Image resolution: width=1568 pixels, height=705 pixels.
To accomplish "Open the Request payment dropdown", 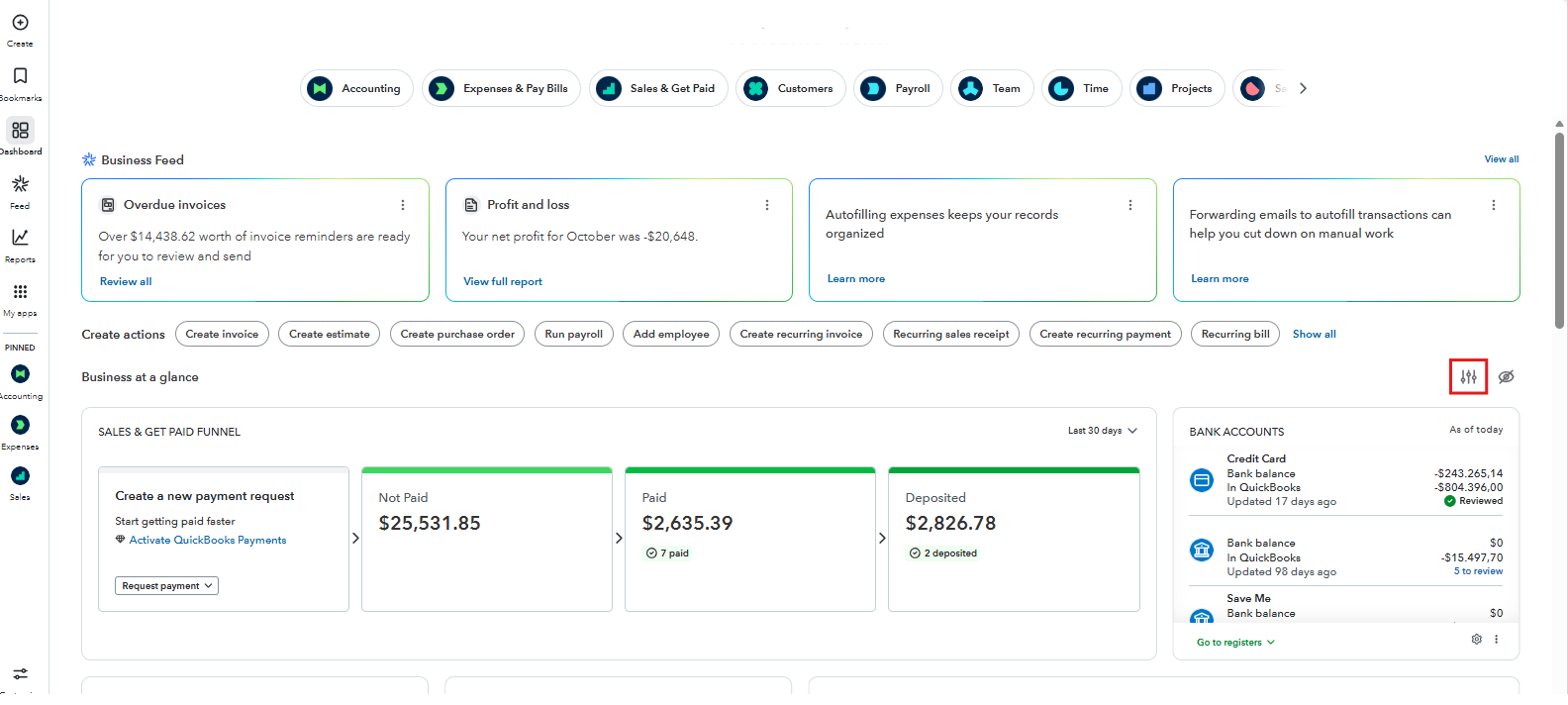I will tap(166, 586).
